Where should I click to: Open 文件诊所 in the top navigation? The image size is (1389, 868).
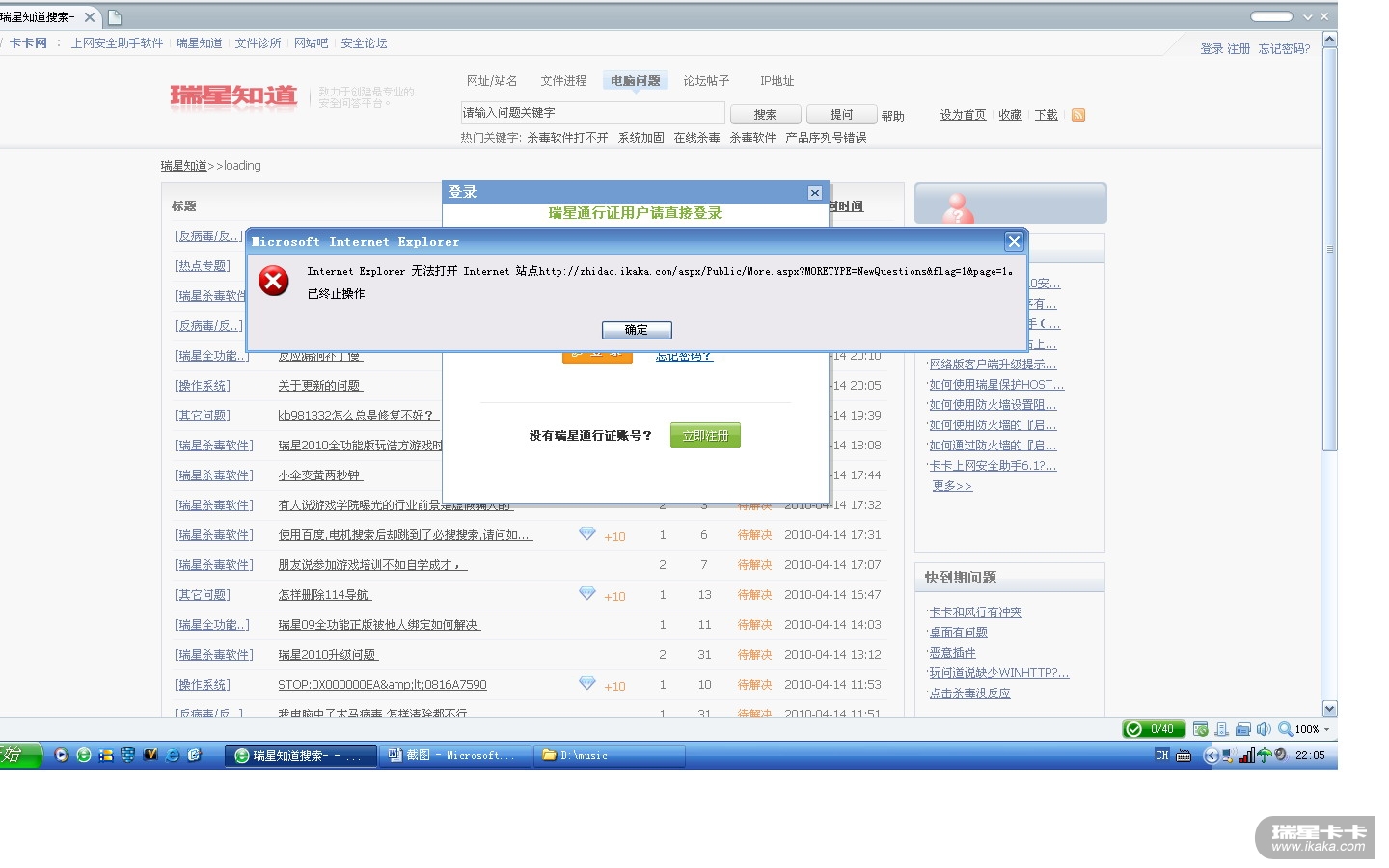pos(259,43)
